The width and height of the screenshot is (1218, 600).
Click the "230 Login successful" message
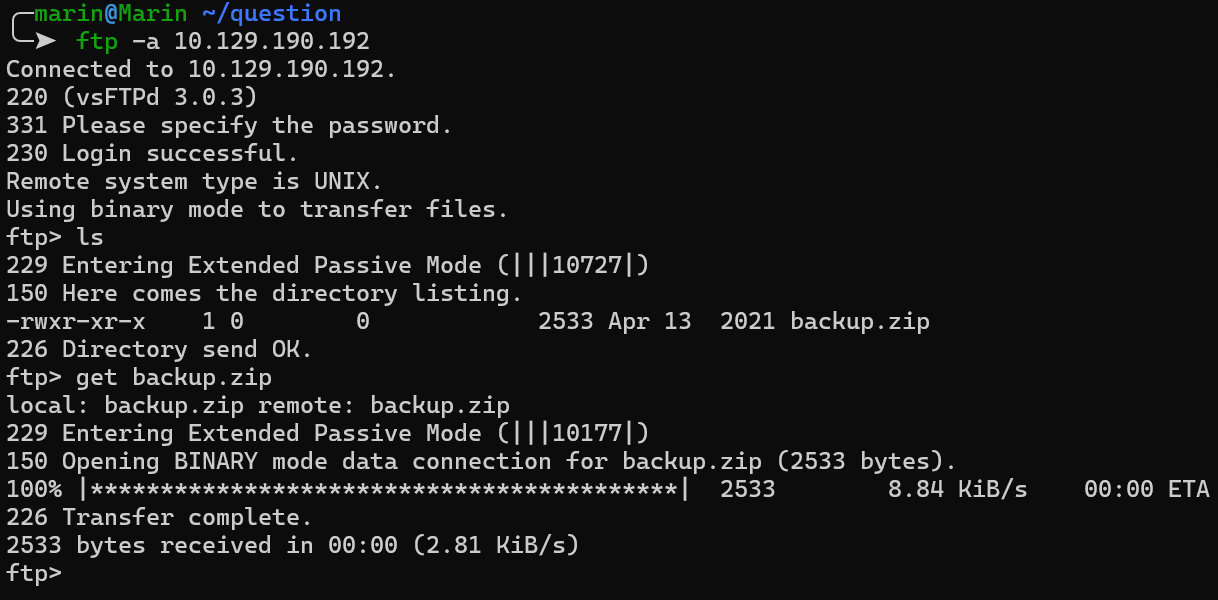point(152,153)
